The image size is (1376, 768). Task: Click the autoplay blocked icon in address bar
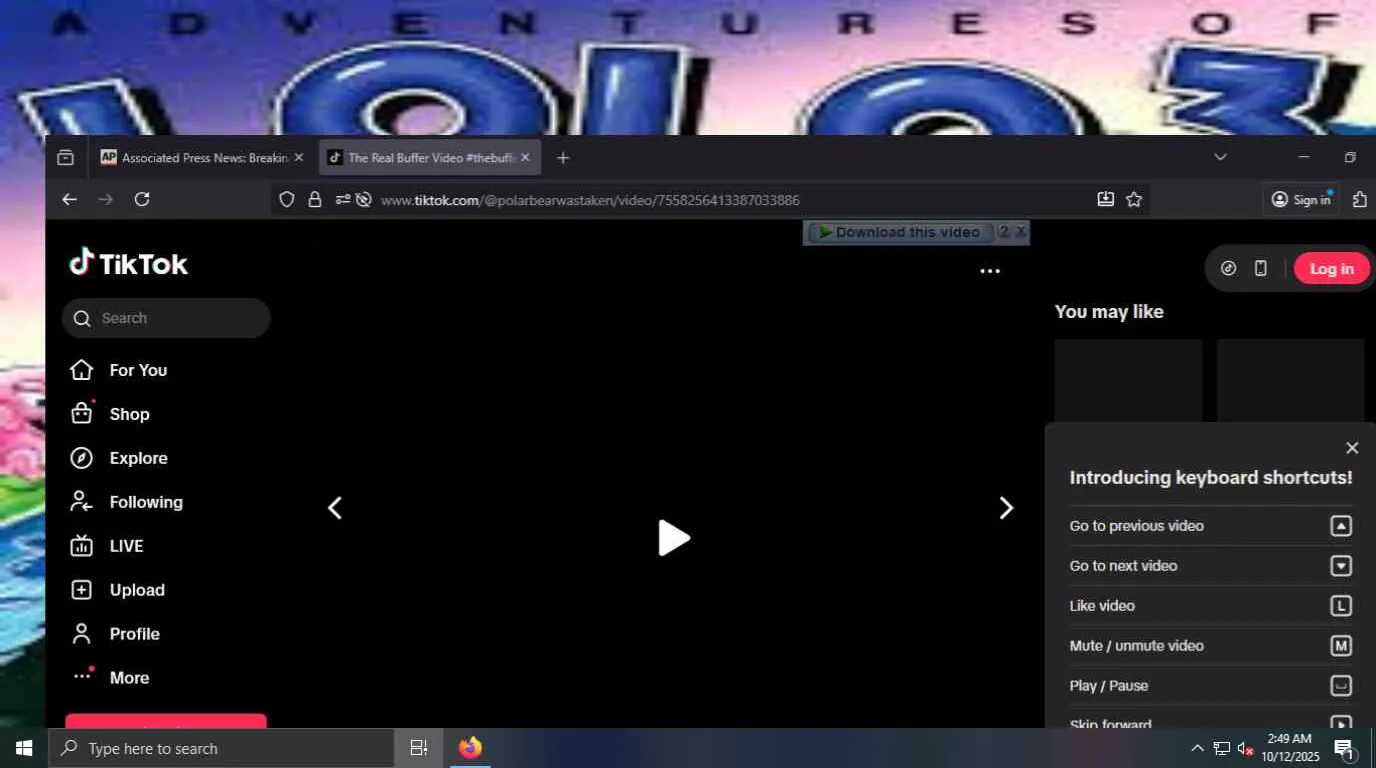tap(364, 200)
